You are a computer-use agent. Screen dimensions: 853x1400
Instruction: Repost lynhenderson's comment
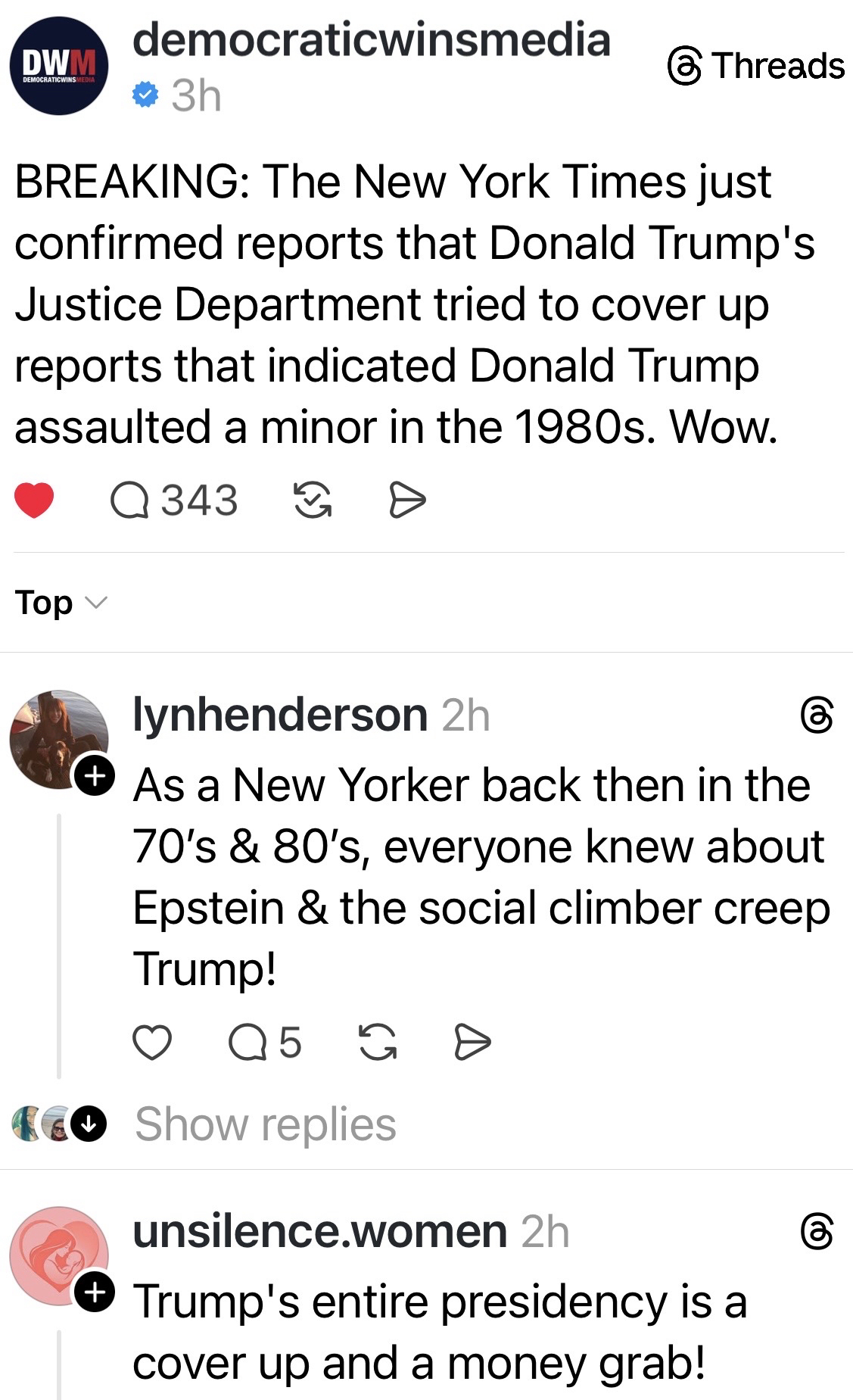click(377, 1043)
